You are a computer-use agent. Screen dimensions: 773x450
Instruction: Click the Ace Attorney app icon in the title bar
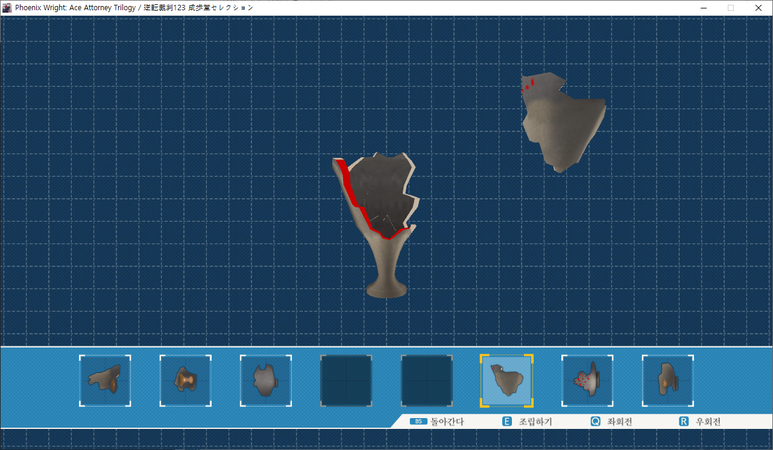[x=7, y=7]
